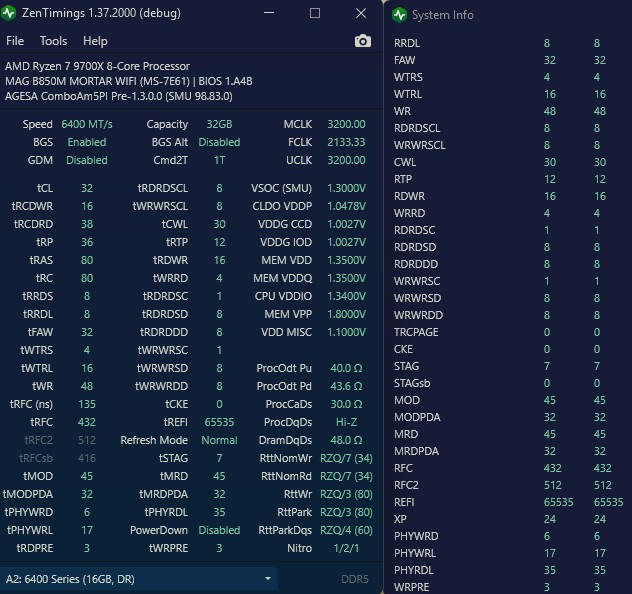Maximize the ZenTimings window

(315, 13)
